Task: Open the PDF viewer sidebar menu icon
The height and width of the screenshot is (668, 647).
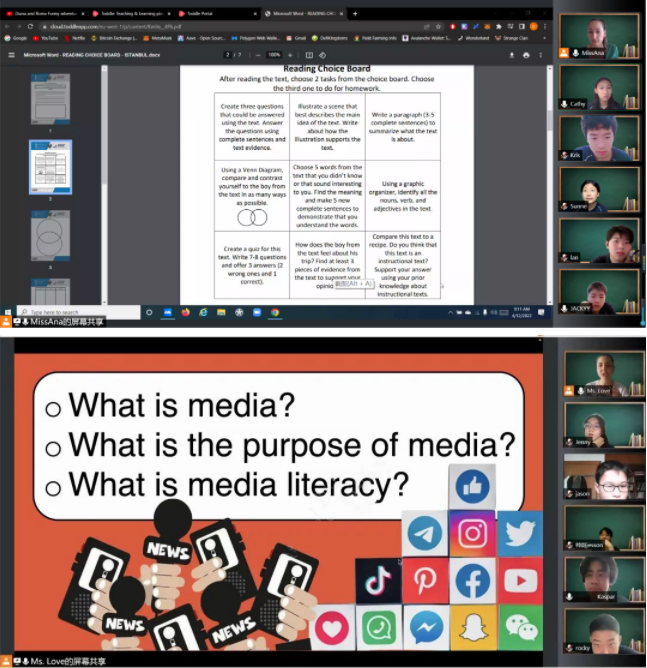Action: 12,55
